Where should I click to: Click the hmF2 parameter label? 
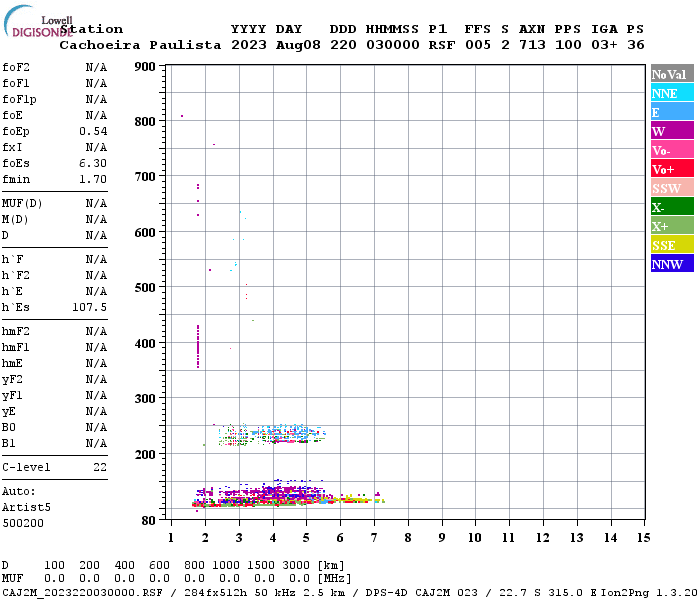click(x=16, y=332)
